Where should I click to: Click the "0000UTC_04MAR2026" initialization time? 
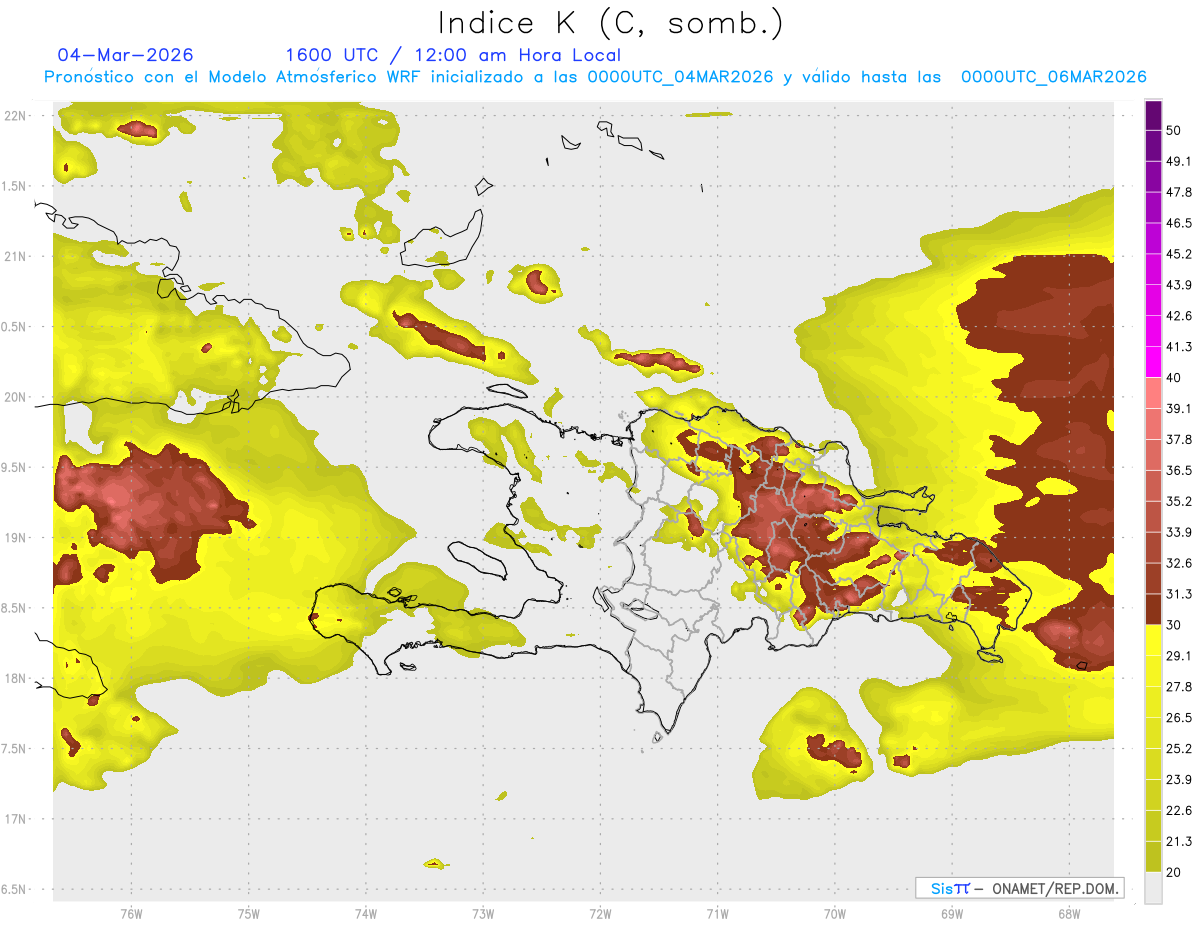[x=680, y=77]
